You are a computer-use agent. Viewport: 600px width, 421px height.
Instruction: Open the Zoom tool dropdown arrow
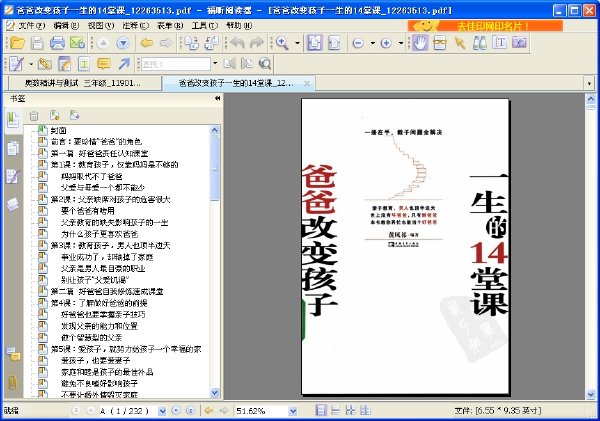pyautogui.click(x=297, y=43)
